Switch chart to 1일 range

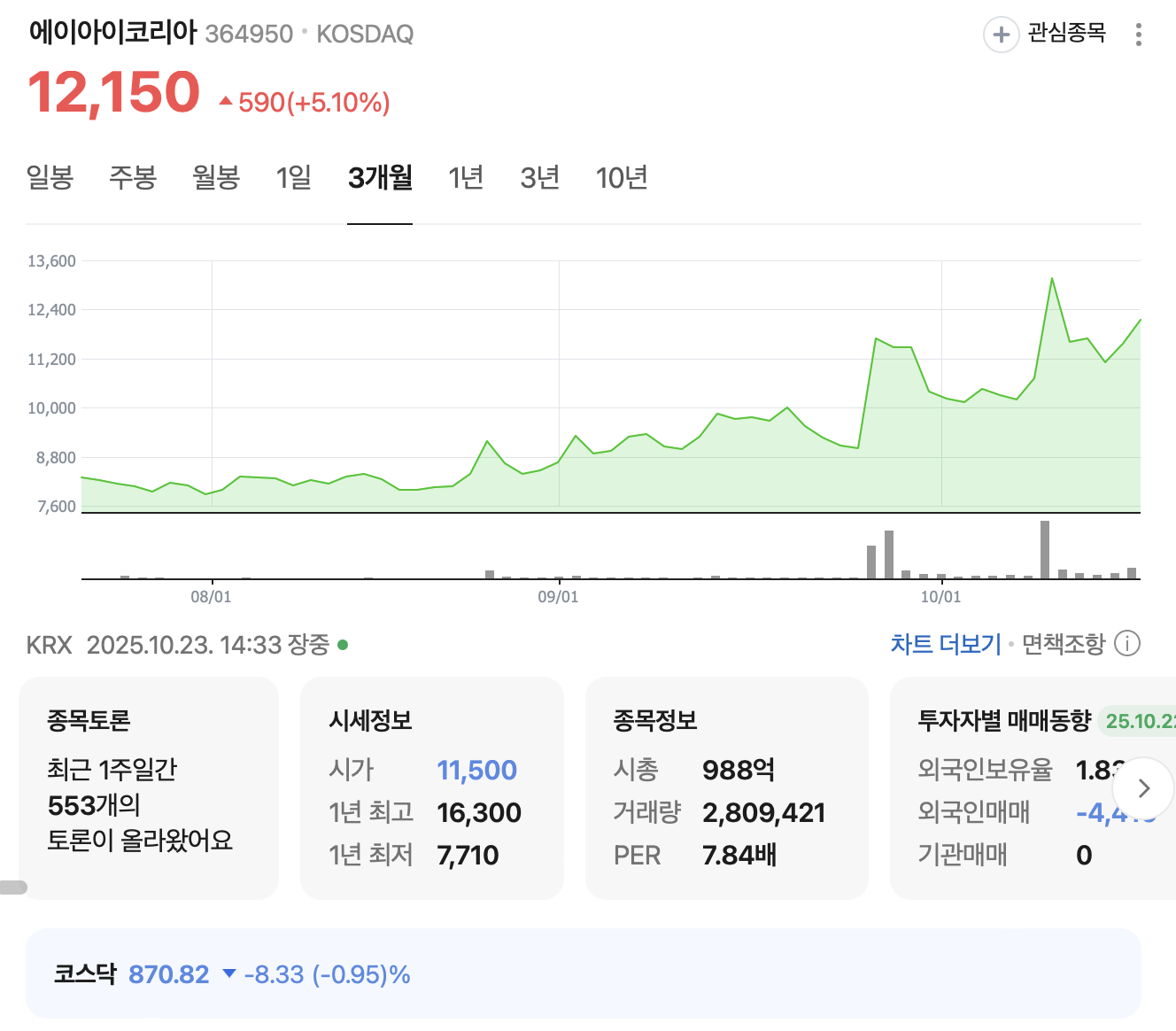tap(293, 178)
